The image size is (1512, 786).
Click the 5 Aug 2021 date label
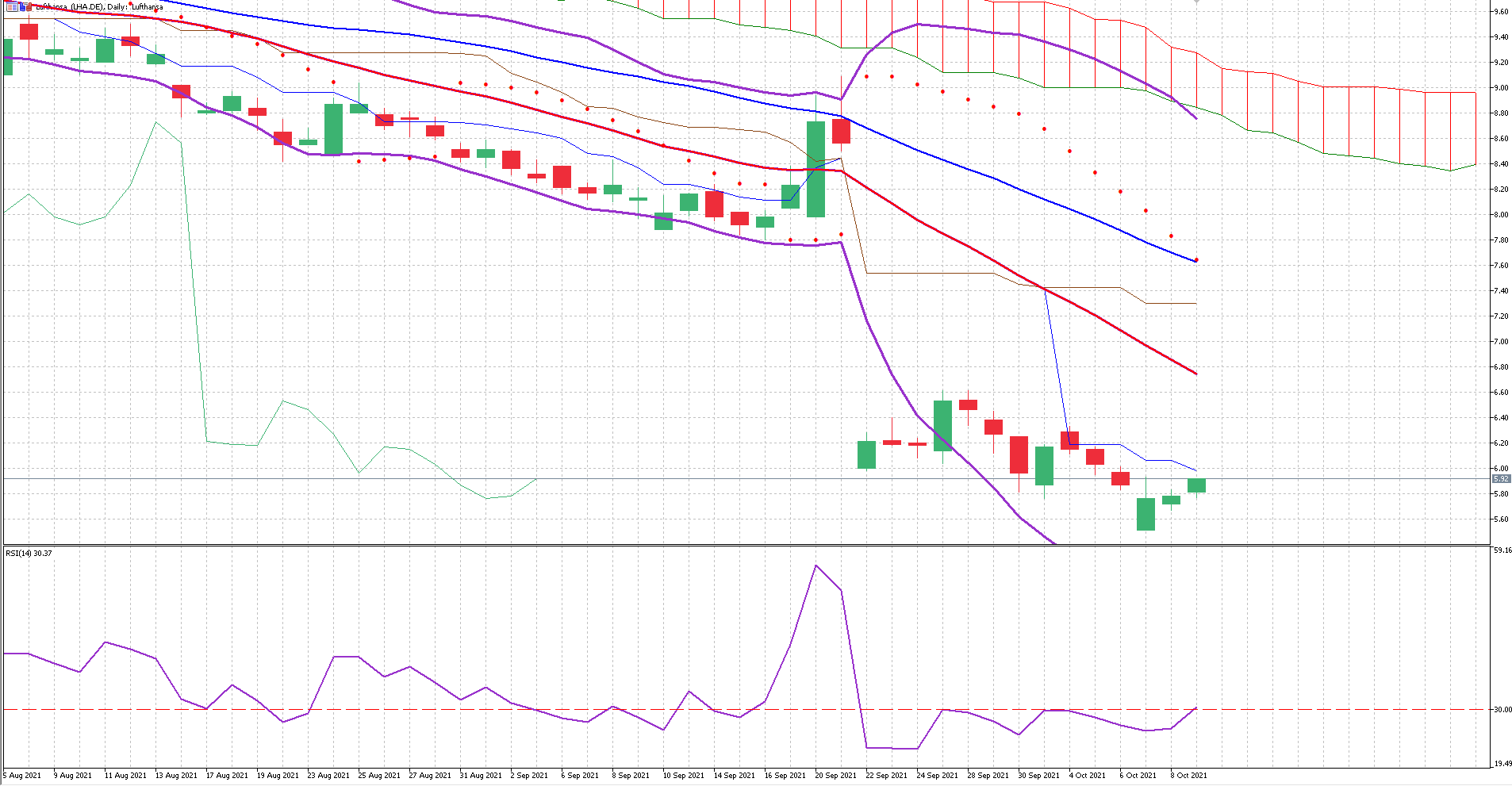point(22,775)
